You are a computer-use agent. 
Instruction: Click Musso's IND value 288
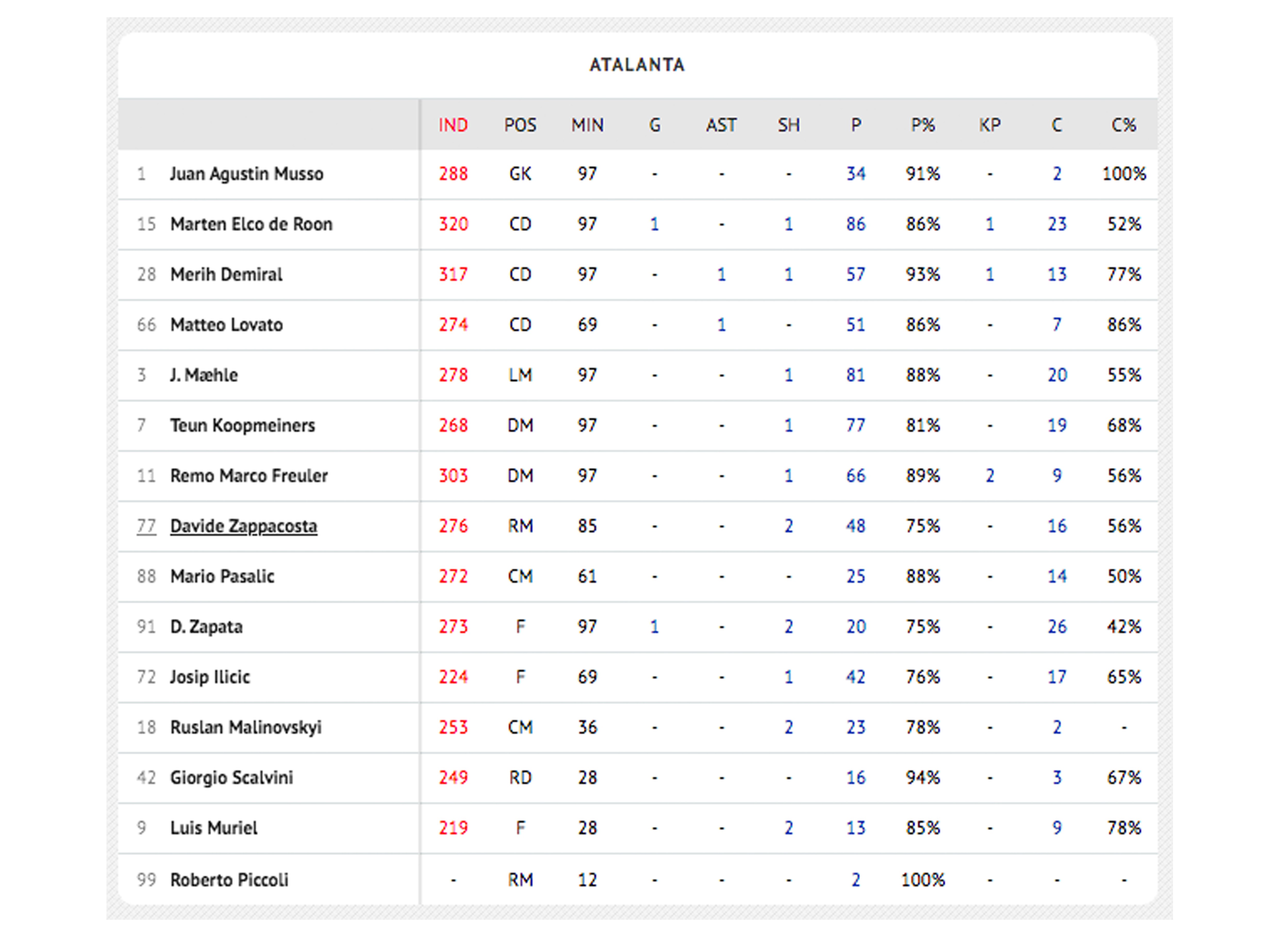point(453,174)
